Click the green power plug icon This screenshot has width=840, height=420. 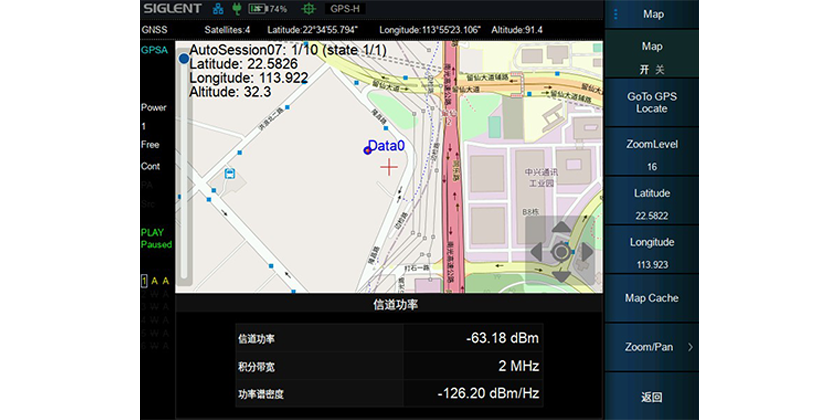236,9
